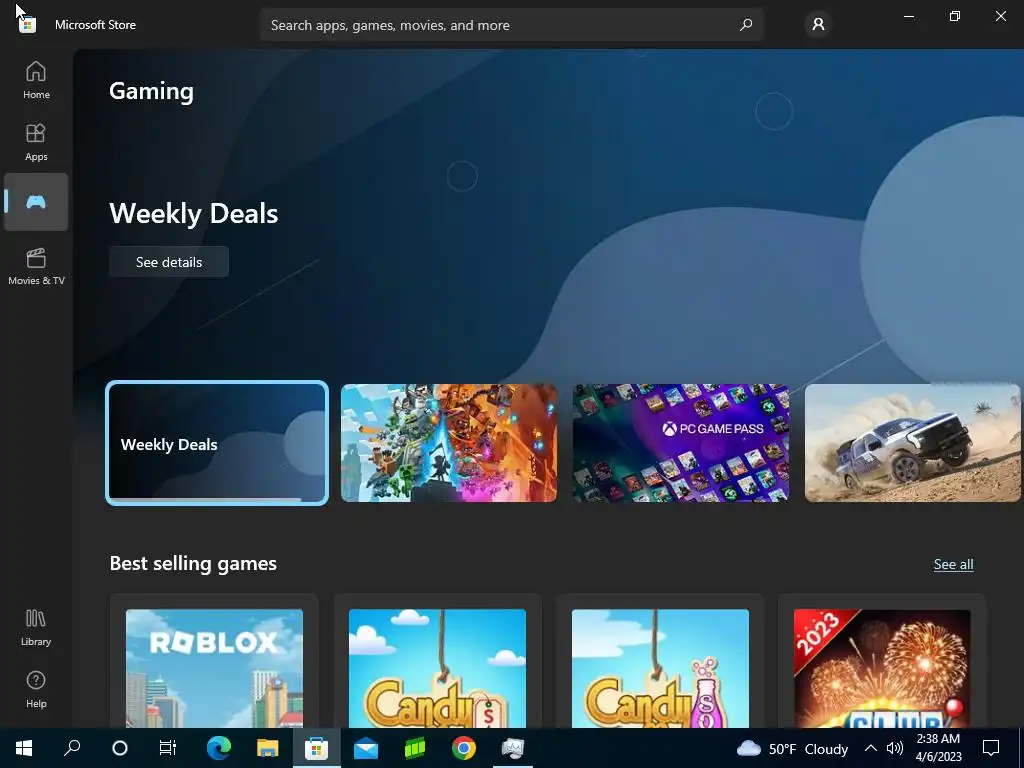
Task: Open the Help section
Action: coord(36,690)
